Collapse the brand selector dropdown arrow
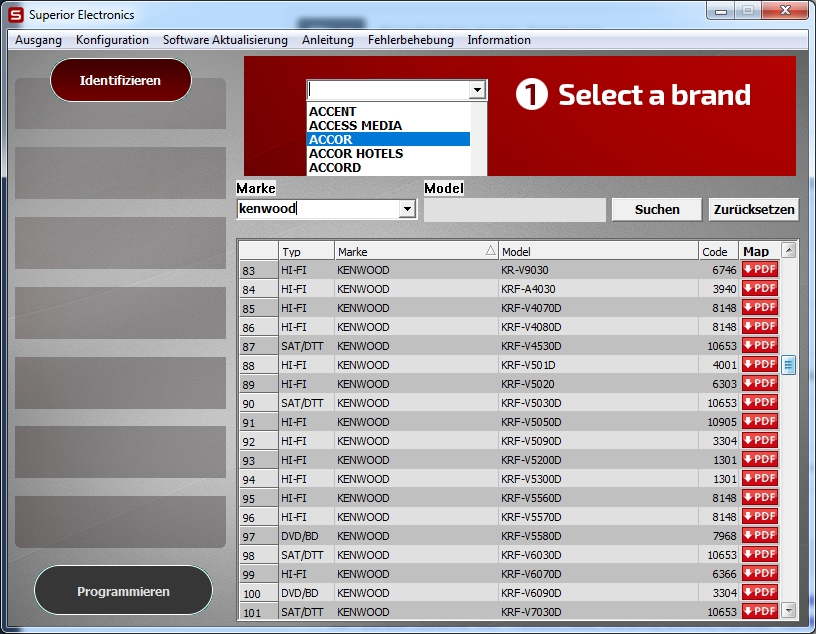Screen dimensions: 816x634 477,90
